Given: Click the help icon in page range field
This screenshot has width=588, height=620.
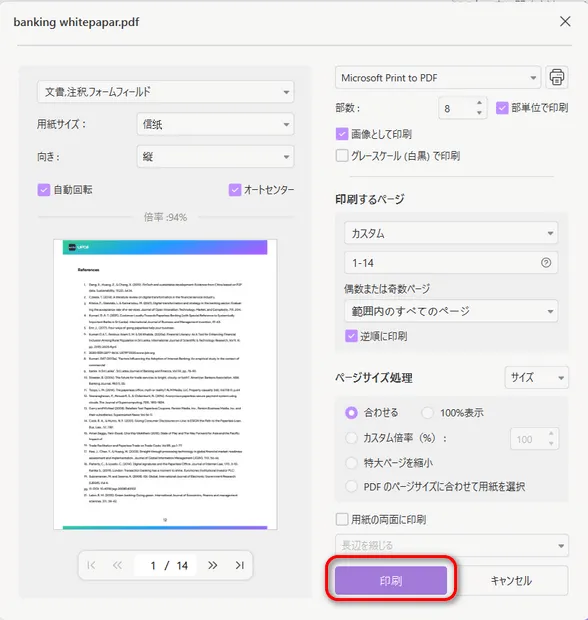Looking at the screenshot, I should pos(546,263).
